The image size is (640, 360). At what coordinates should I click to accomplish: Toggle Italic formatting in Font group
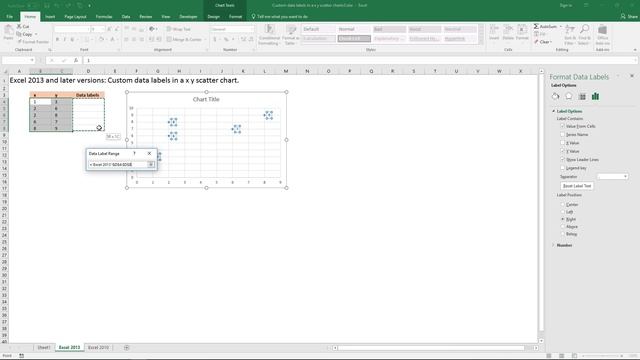point(64,40)
